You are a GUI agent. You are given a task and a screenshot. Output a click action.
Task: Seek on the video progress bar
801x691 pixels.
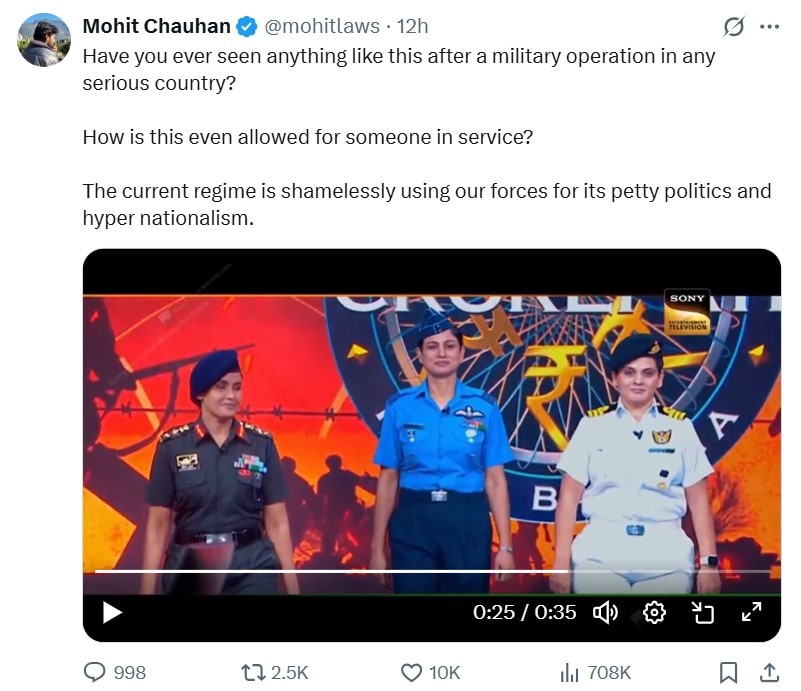point(432,571)
